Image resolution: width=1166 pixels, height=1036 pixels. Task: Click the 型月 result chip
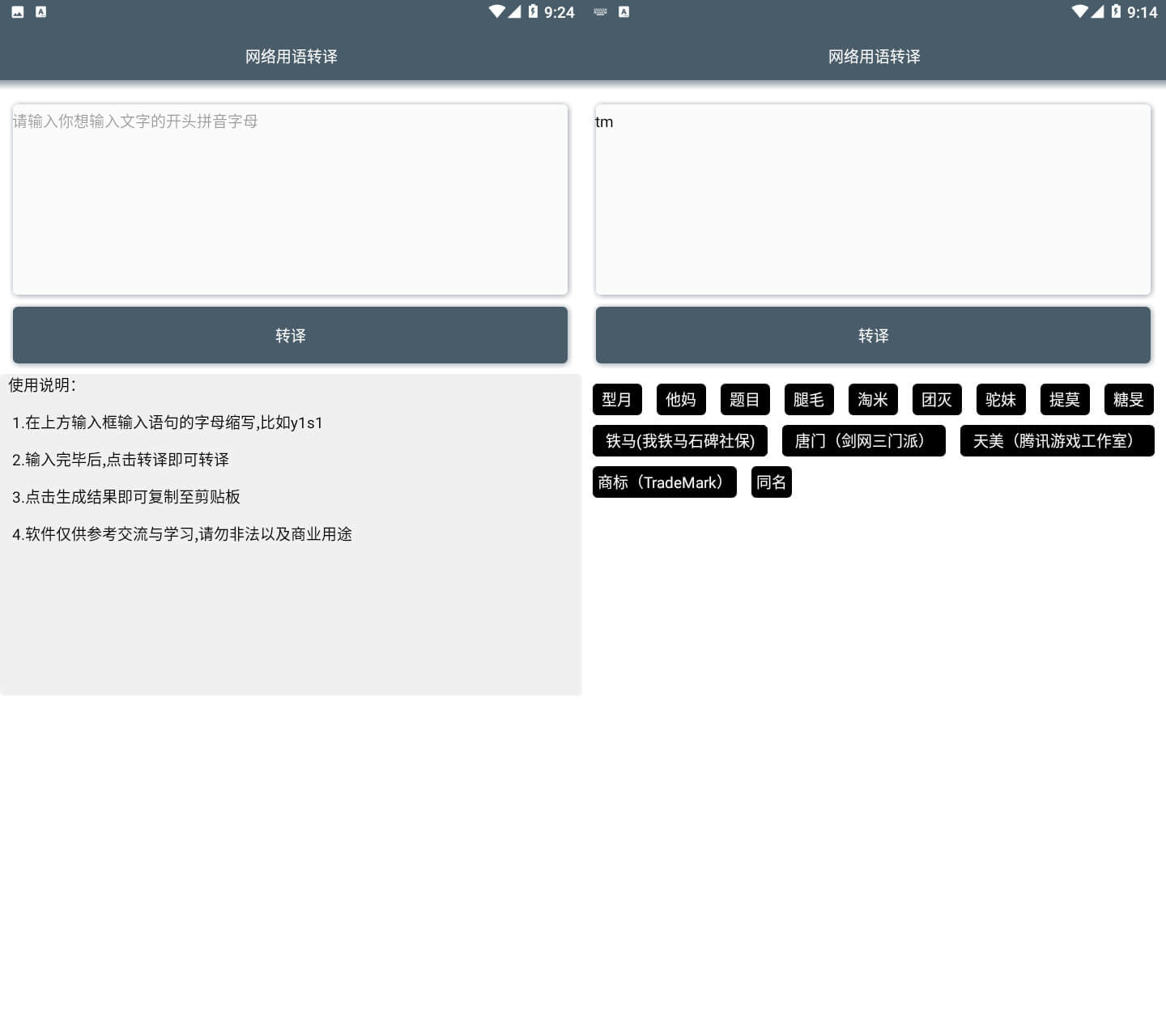point(616,400)
